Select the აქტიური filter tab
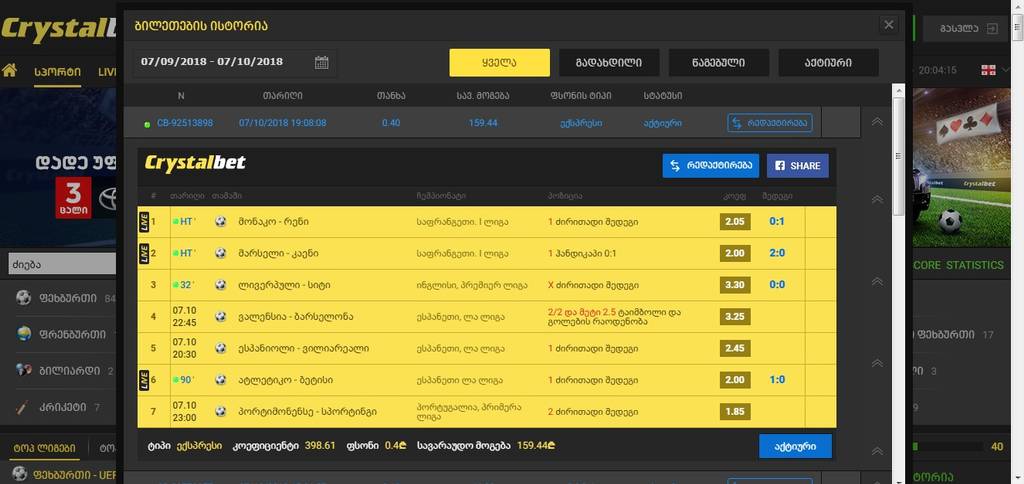Viewport: 1024px width, 484px height. click(828, 63)
